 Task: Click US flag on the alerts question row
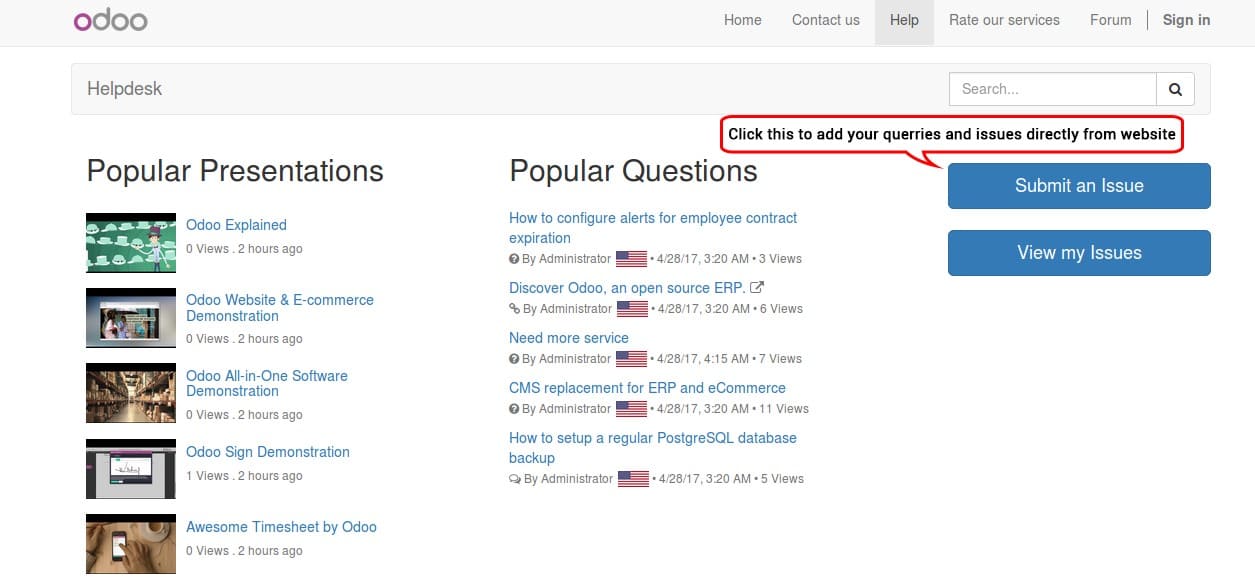tap(631, 259)
